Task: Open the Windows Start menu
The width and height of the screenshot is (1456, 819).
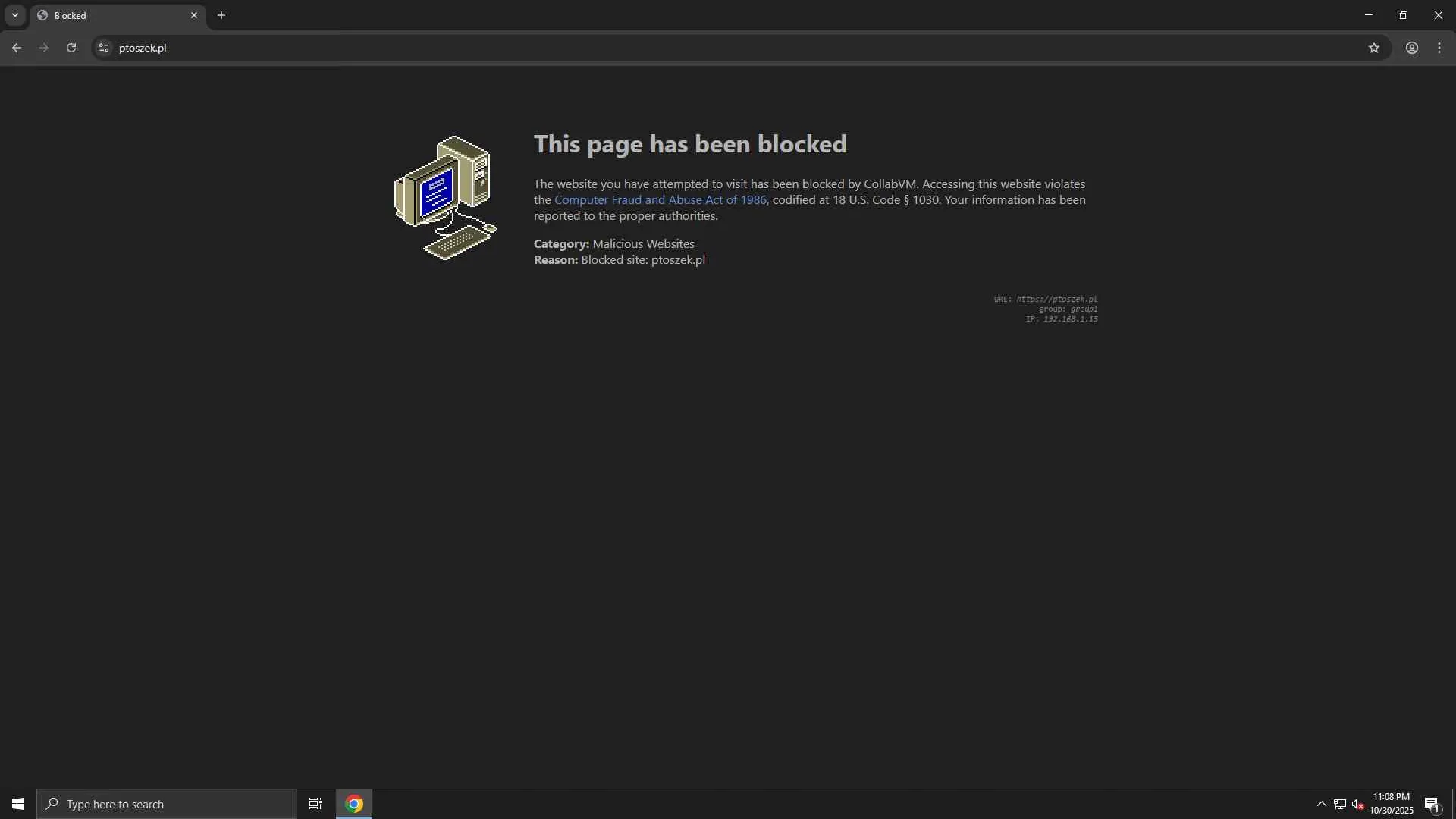Action: click(18, 804)
